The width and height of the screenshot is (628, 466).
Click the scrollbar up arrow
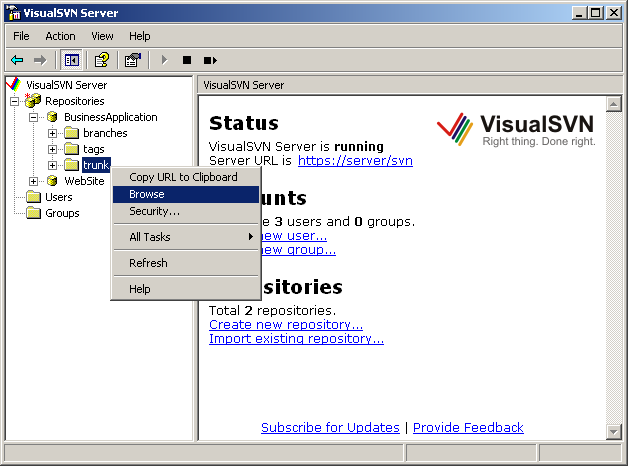pos(613,104)
